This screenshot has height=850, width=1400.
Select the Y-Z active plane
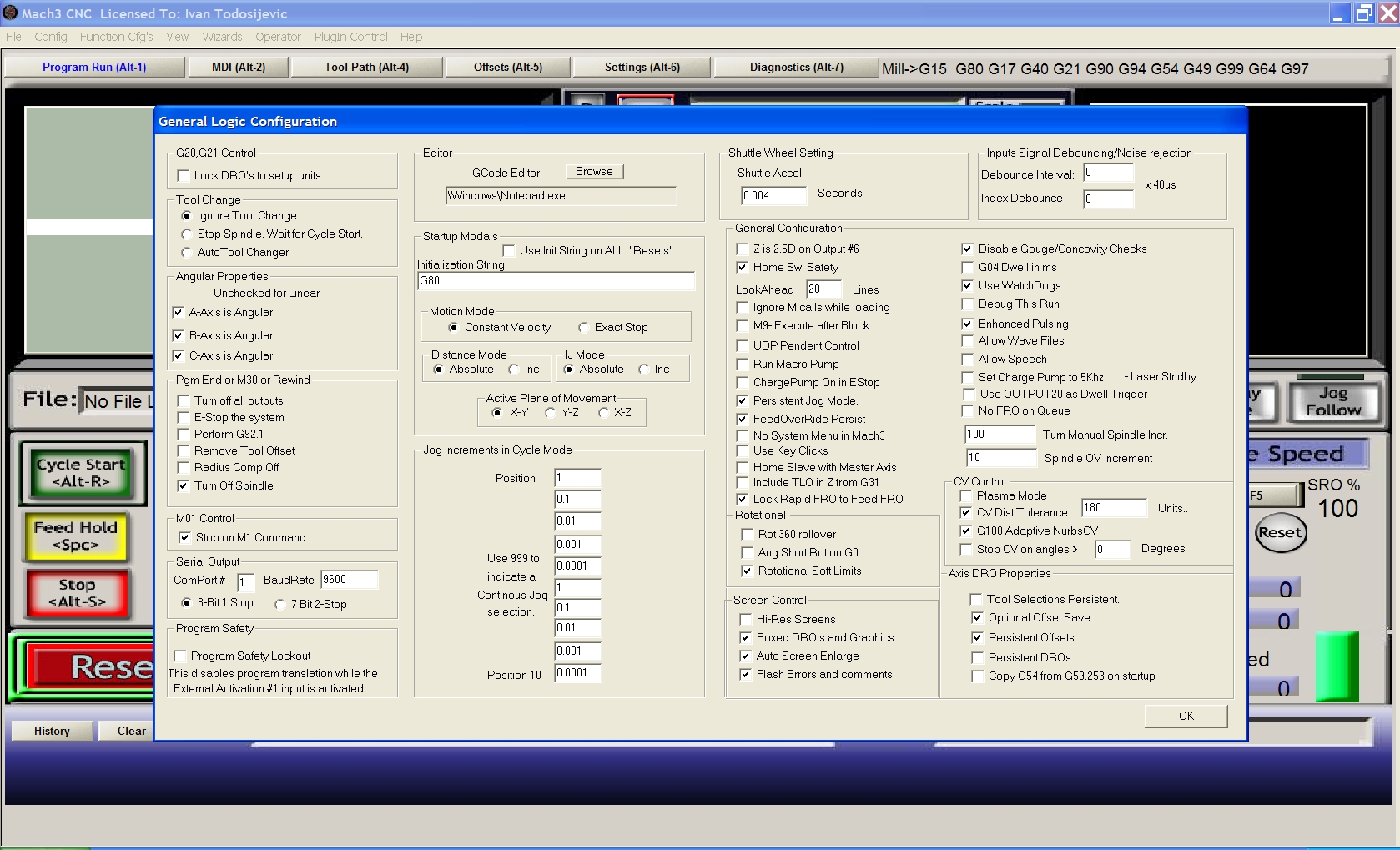[551, 413]
